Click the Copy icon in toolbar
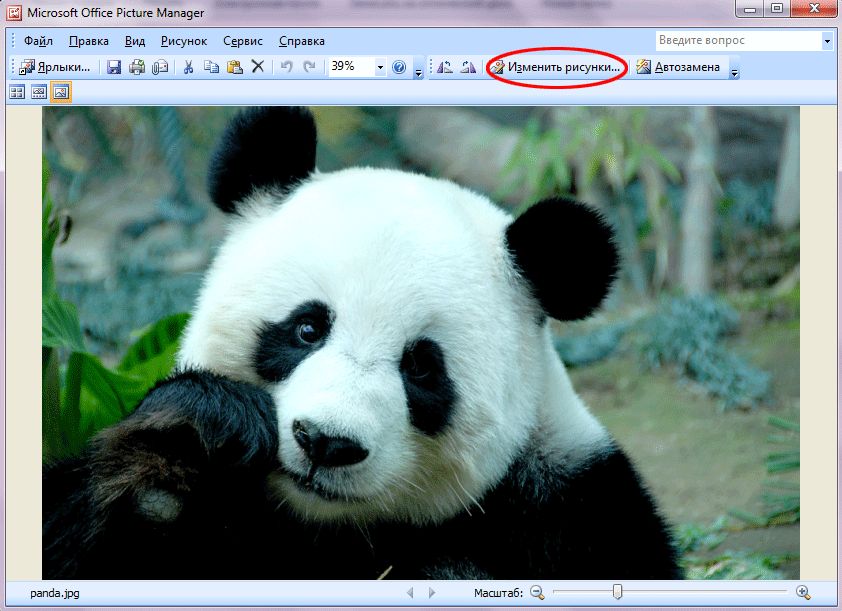 click(211, 67)
